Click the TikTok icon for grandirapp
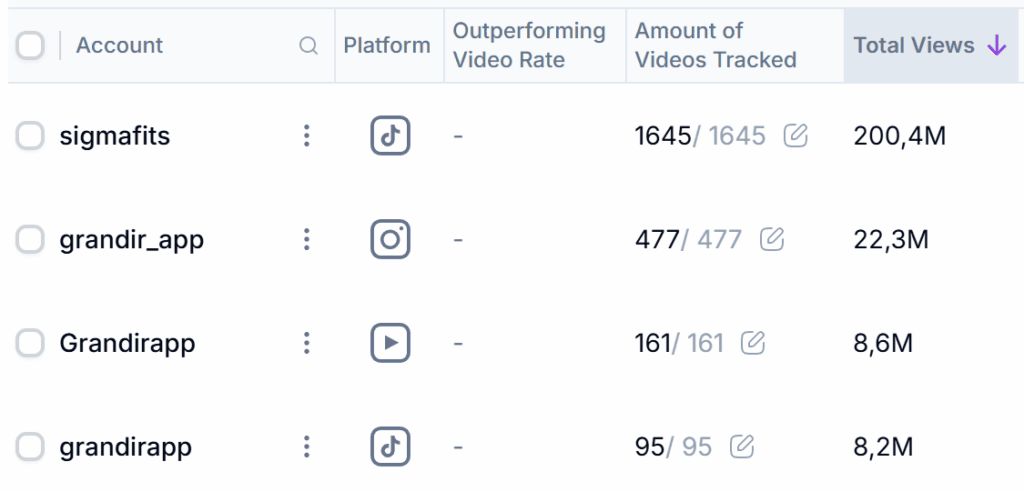 click(x=390, y=446)
